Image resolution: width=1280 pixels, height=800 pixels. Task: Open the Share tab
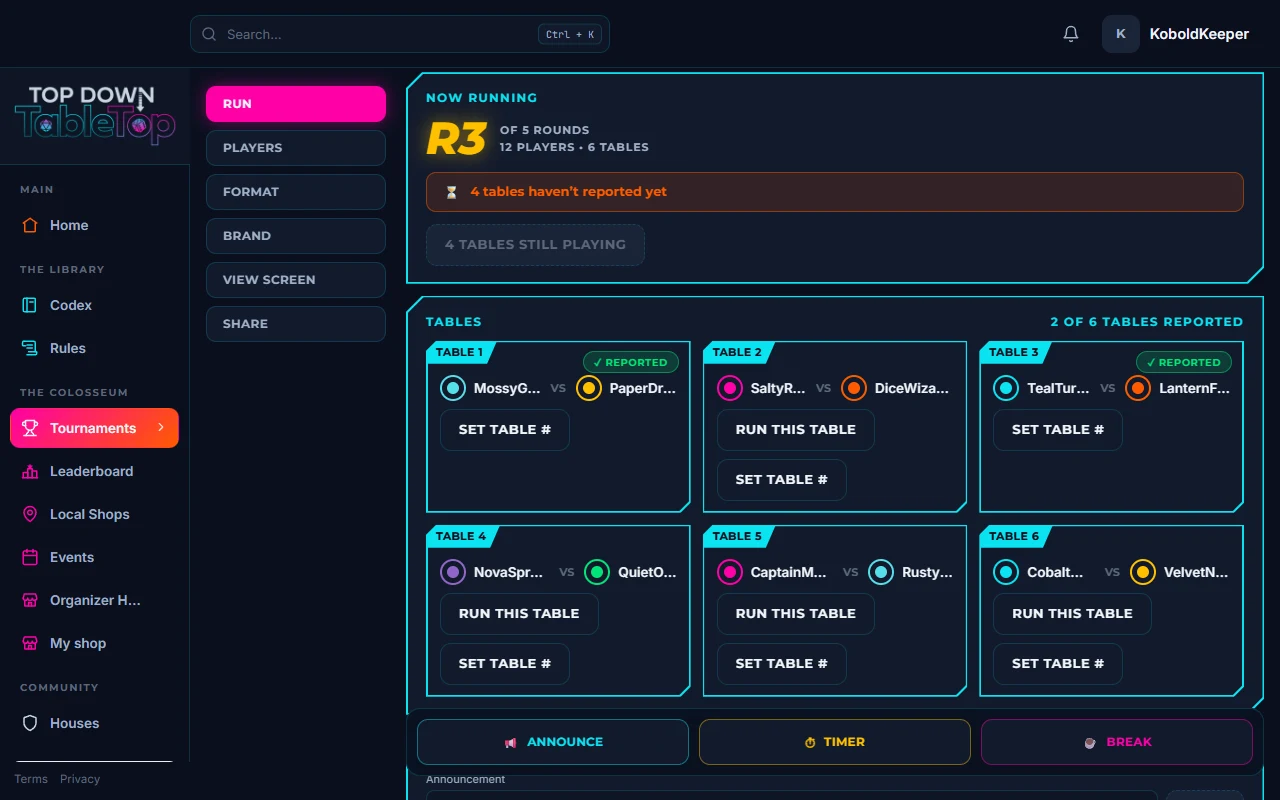click(x=296, y=324)
